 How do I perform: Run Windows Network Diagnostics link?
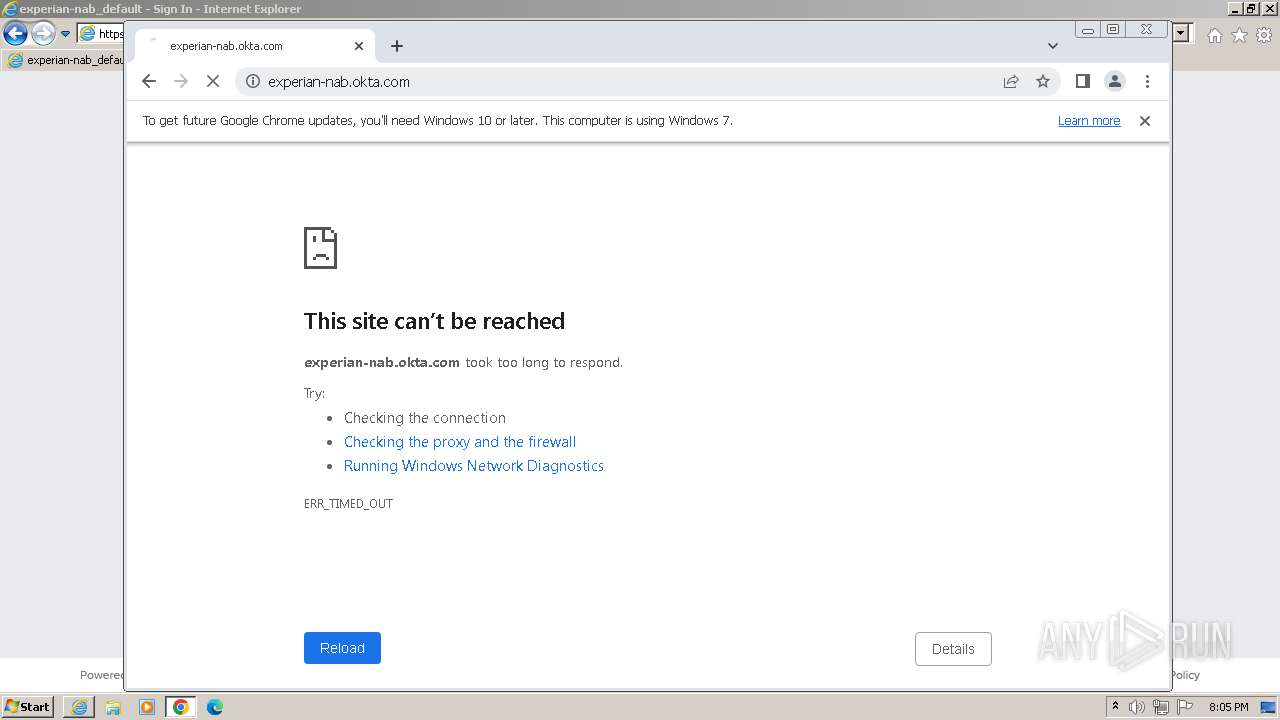tap(474, 466)
